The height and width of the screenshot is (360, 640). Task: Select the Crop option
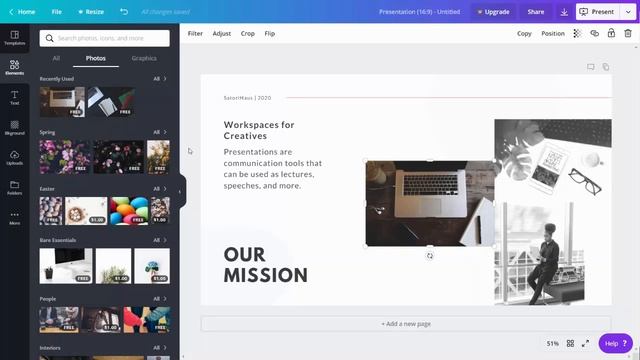[247, 33]
